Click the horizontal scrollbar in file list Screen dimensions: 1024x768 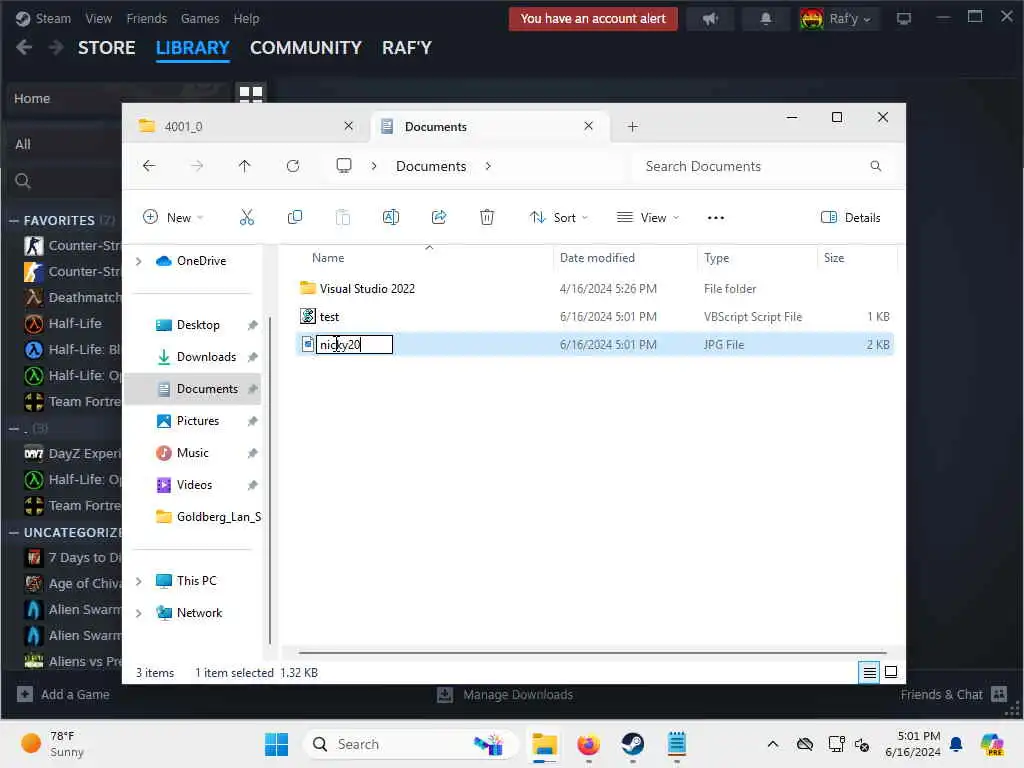592,652
